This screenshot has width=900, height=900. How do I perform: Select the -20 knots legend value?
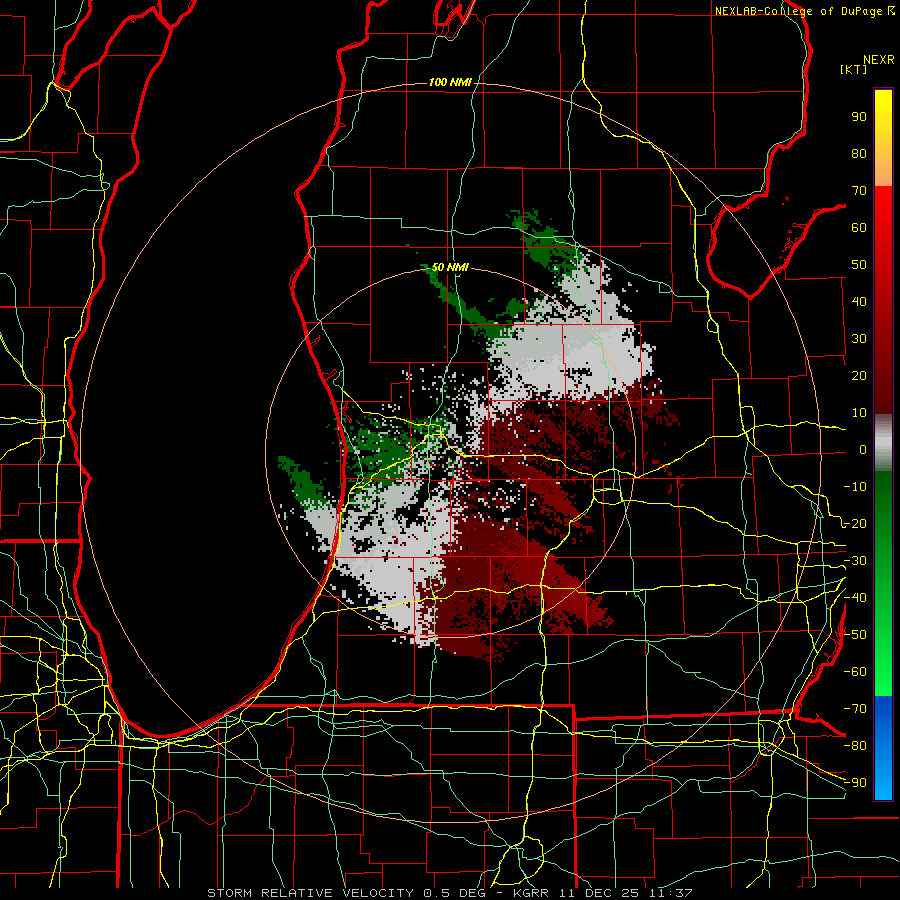click(x=855, y=524)
